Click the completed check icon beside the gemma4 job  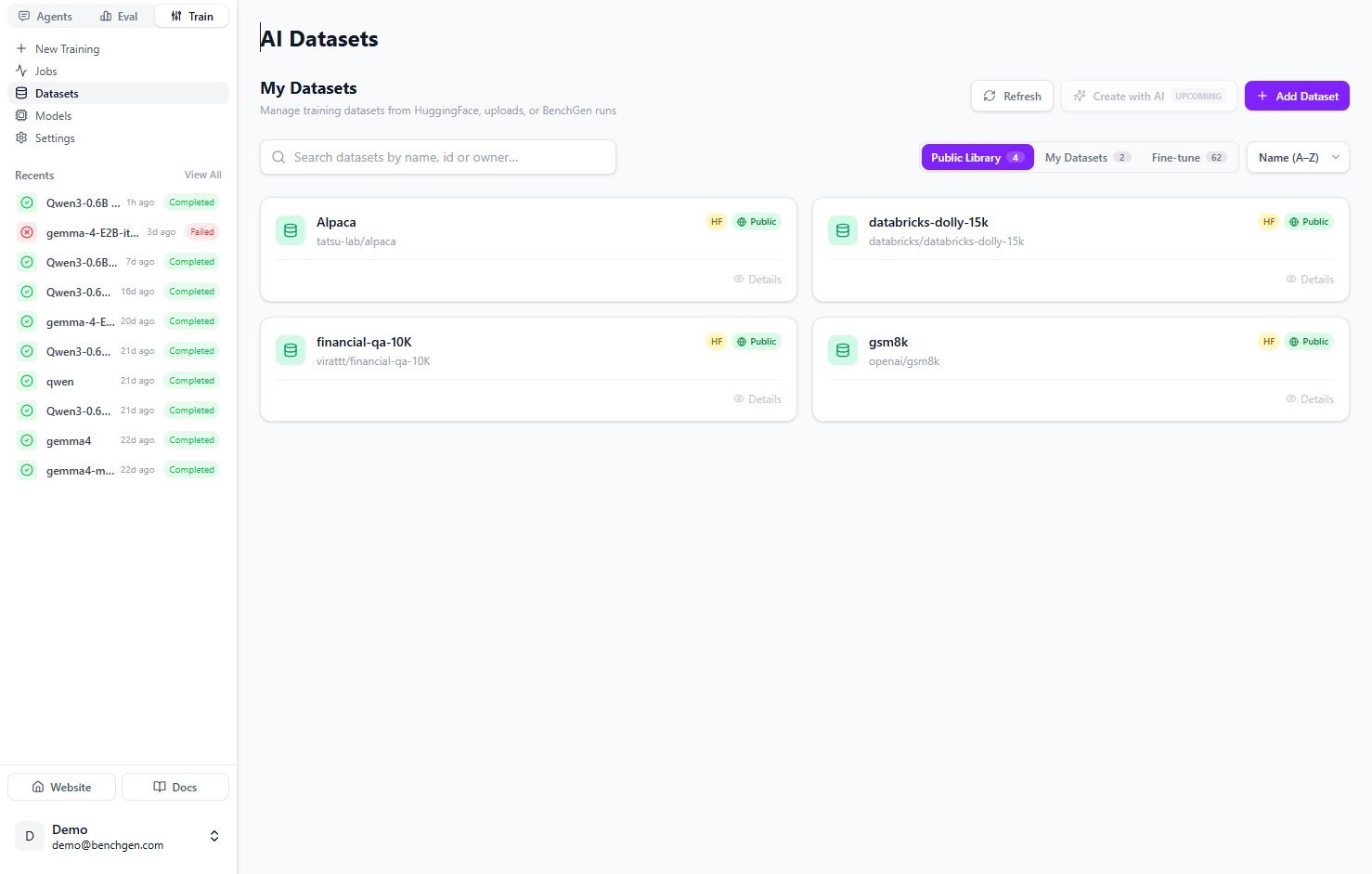pos(27,440)
